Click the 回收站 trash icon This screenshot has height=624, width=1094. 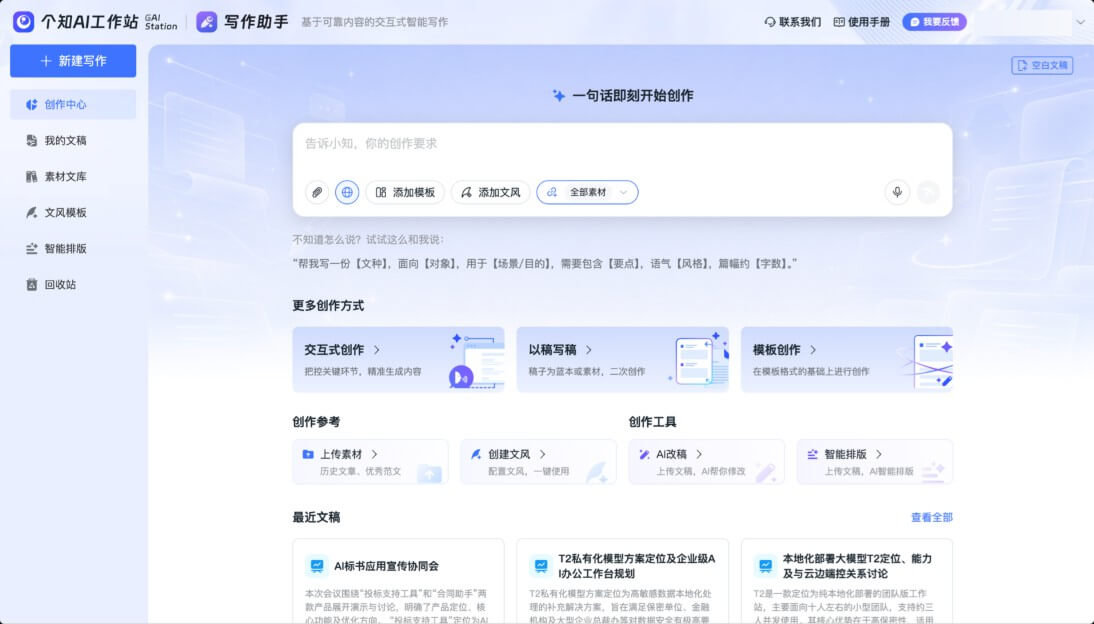point(31,285)
